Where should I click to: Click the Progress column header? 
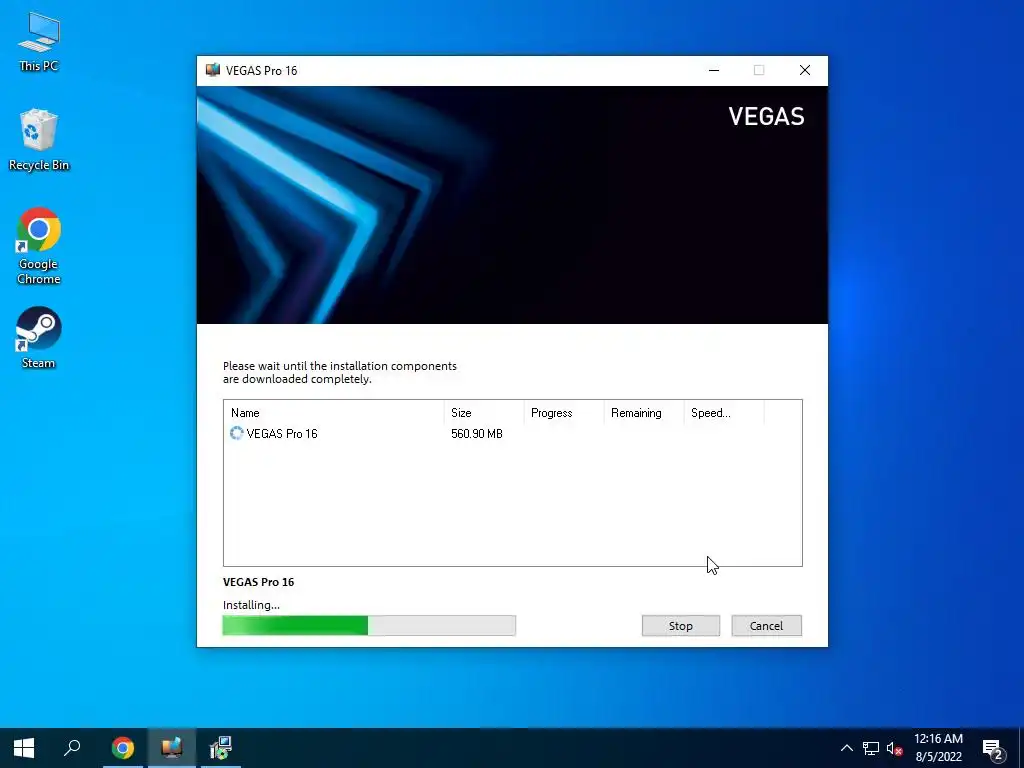(564, 413)
